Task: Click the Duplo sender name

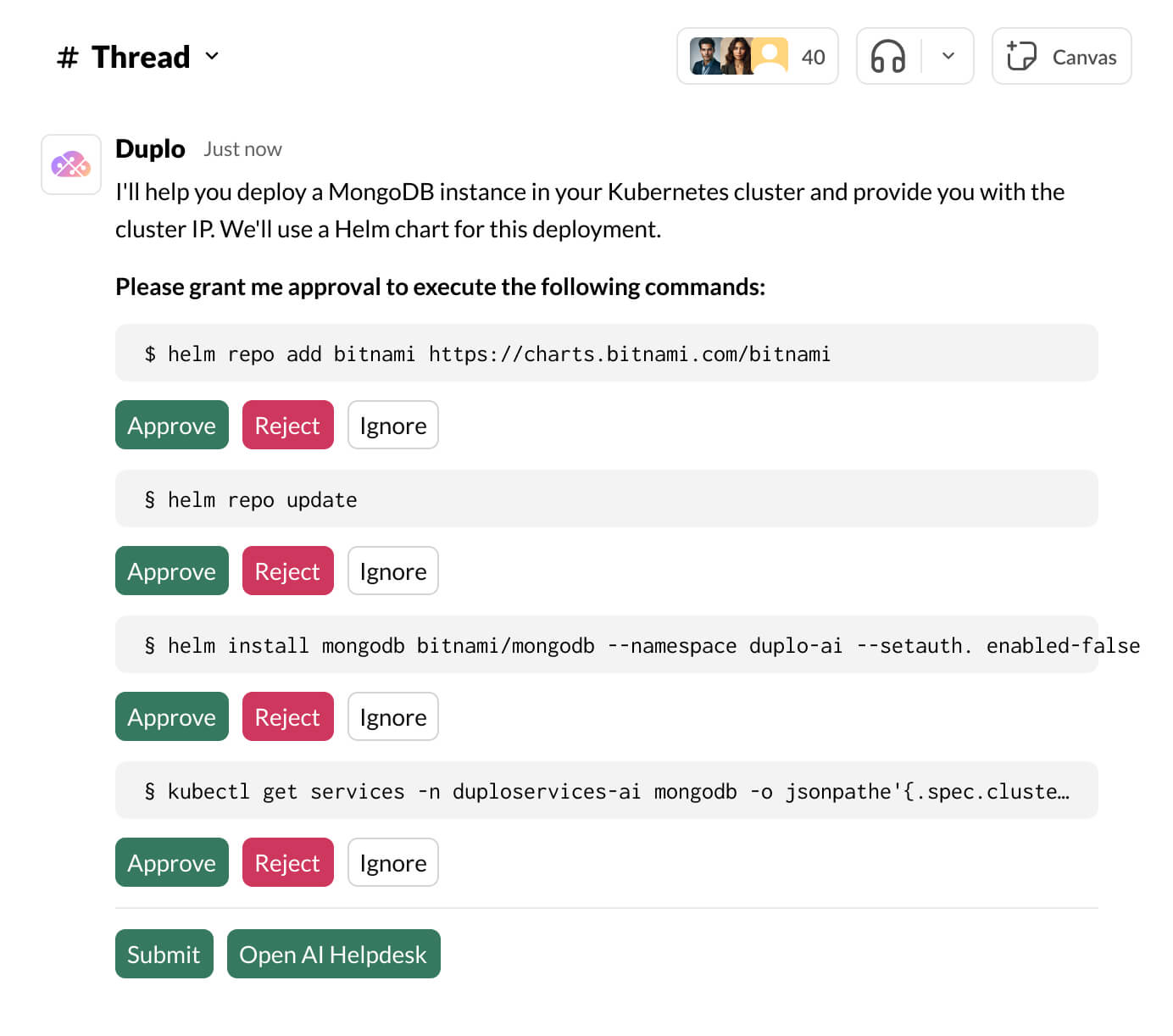Action: click(150, 149)
